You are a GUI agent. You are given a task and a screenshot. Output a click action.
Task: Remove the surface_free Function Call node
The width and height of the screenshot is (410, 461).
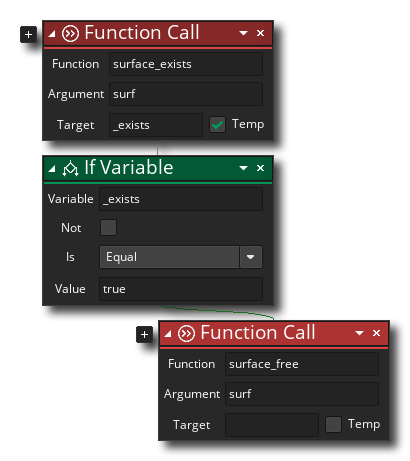click(376, 333)
